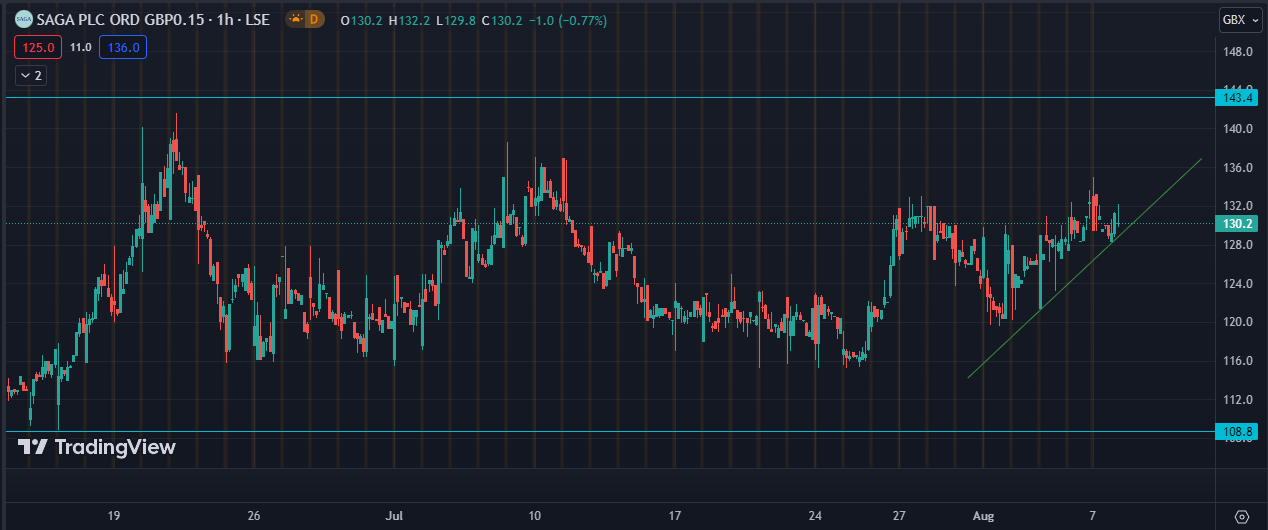Click the 136.0 price axis label
Image resolution: width=1268 pixels, height=530 pixels.
click(x=1238, y=167)
